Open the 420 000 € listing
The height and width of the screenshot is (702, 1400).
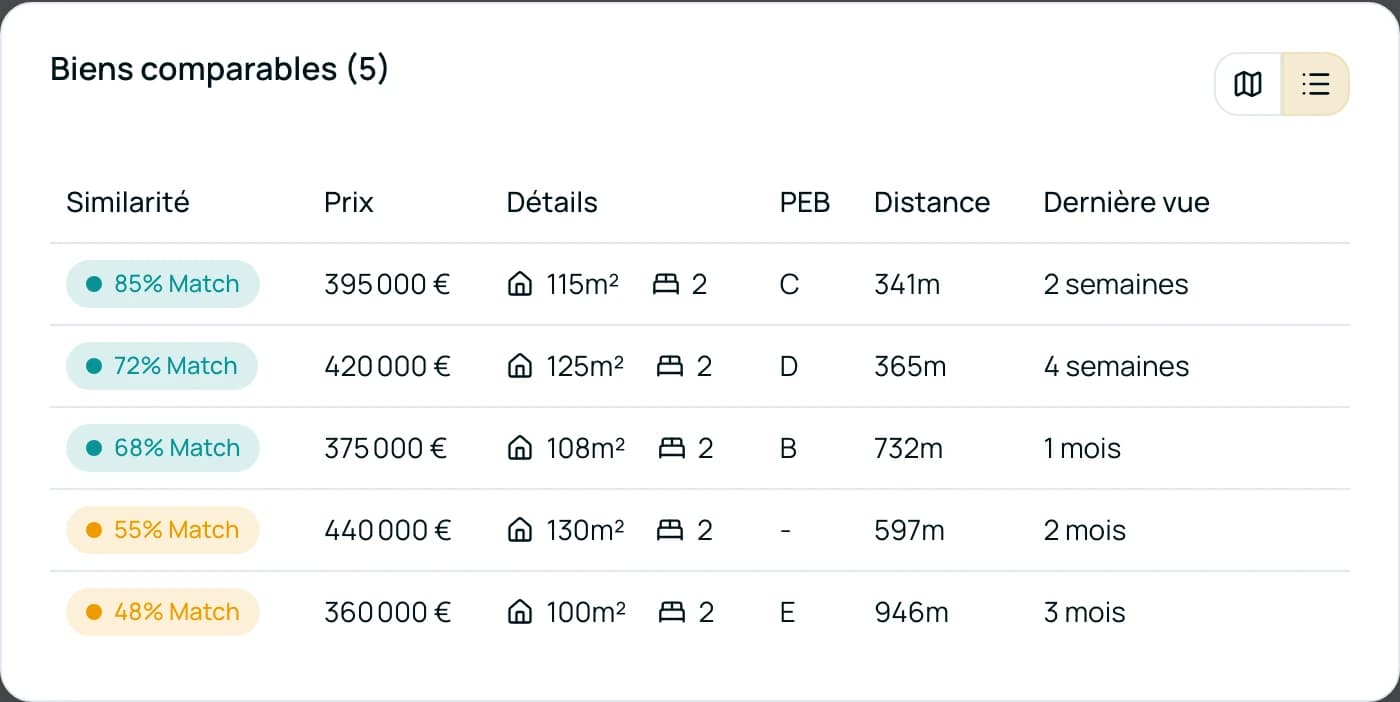pyautogui.click(x=386, y=366)
